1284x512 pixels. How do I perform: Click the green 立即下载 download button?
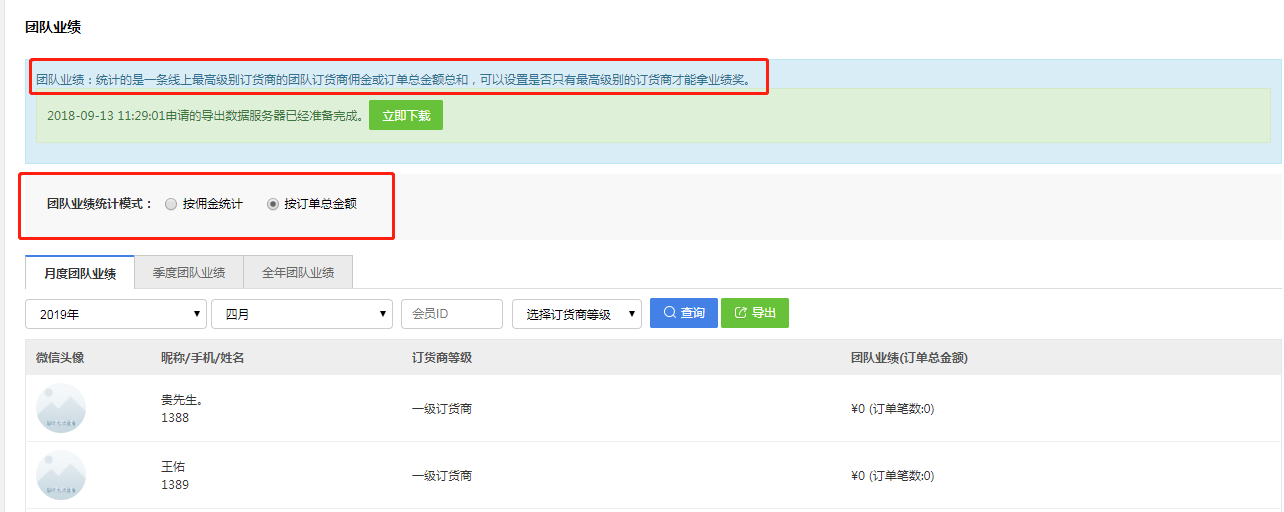click(405, 116)
